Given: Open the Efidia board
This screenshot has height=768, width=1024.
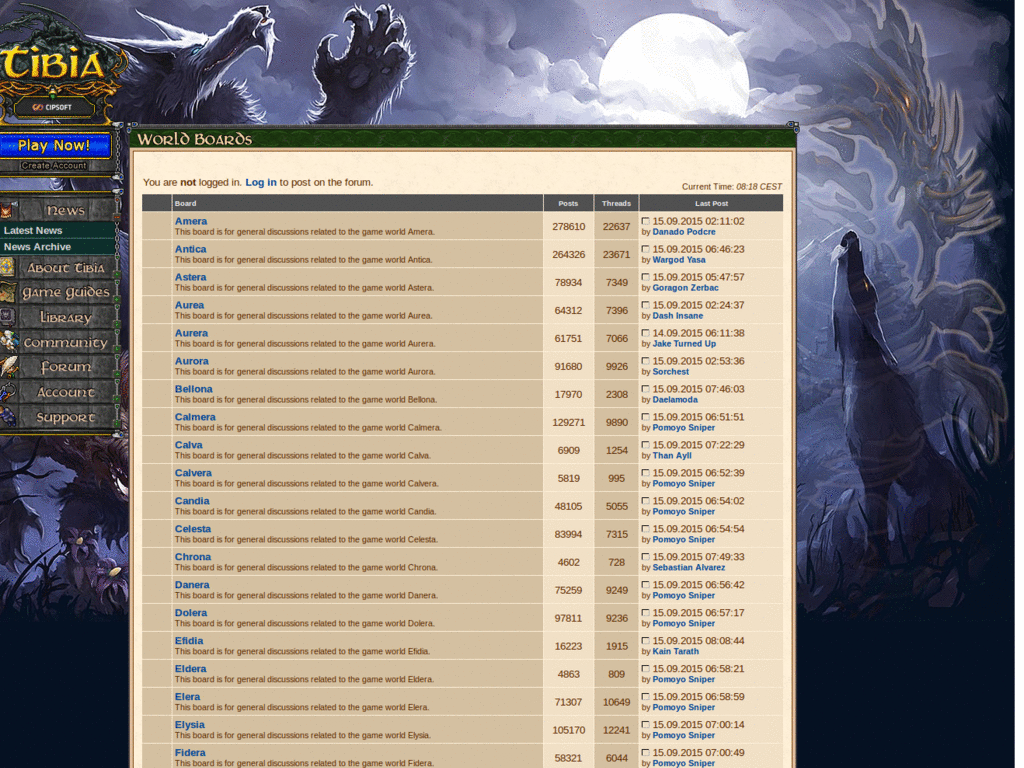Looking at the screenshot, I should click(189, 641).
